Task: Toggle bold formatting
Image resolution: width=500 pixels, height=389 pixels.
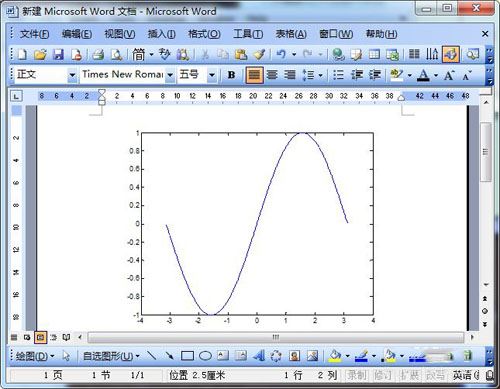Action: (231, 75)
